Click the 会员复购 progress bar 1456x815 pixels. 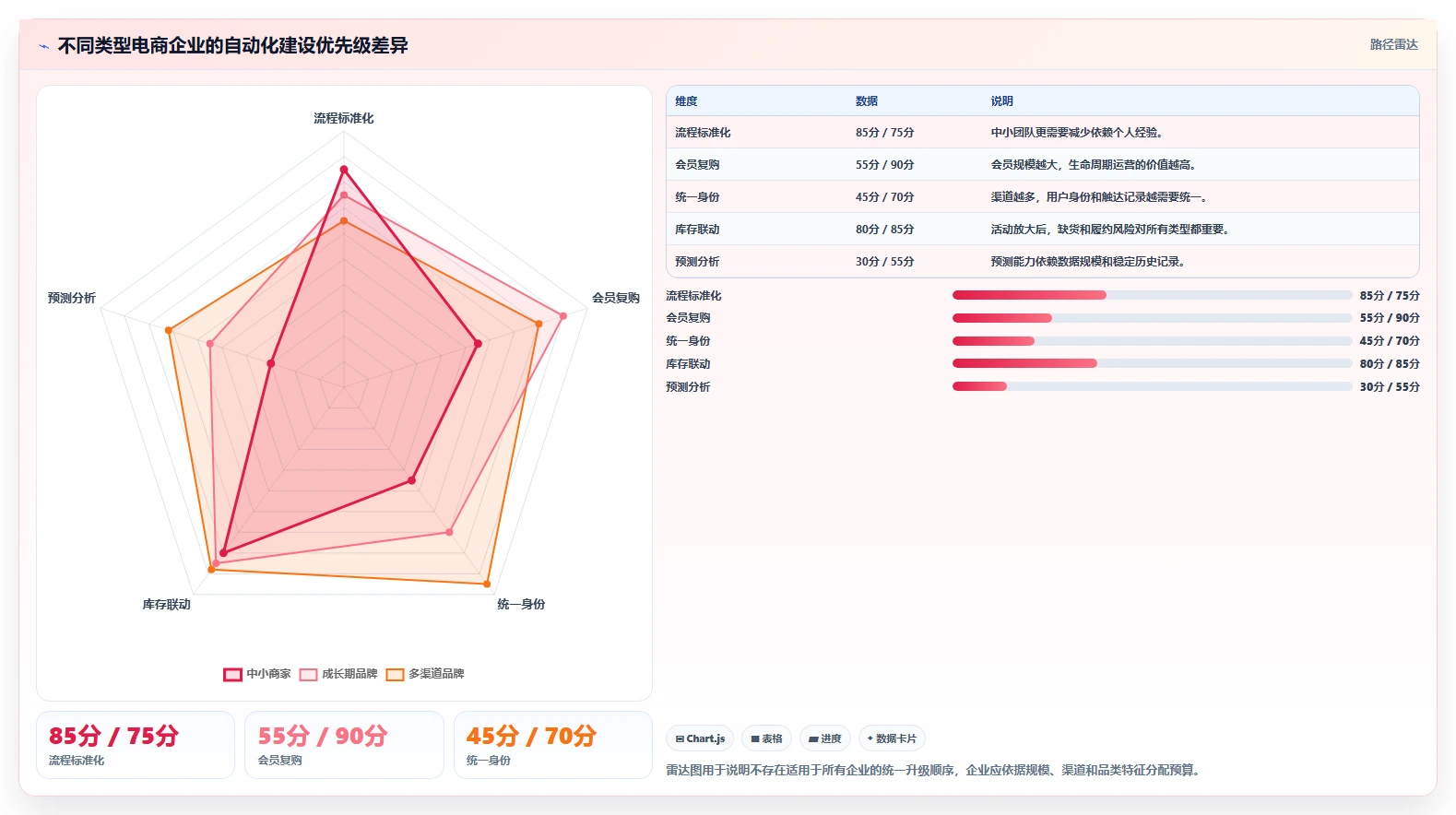(x=1152, y=318)
